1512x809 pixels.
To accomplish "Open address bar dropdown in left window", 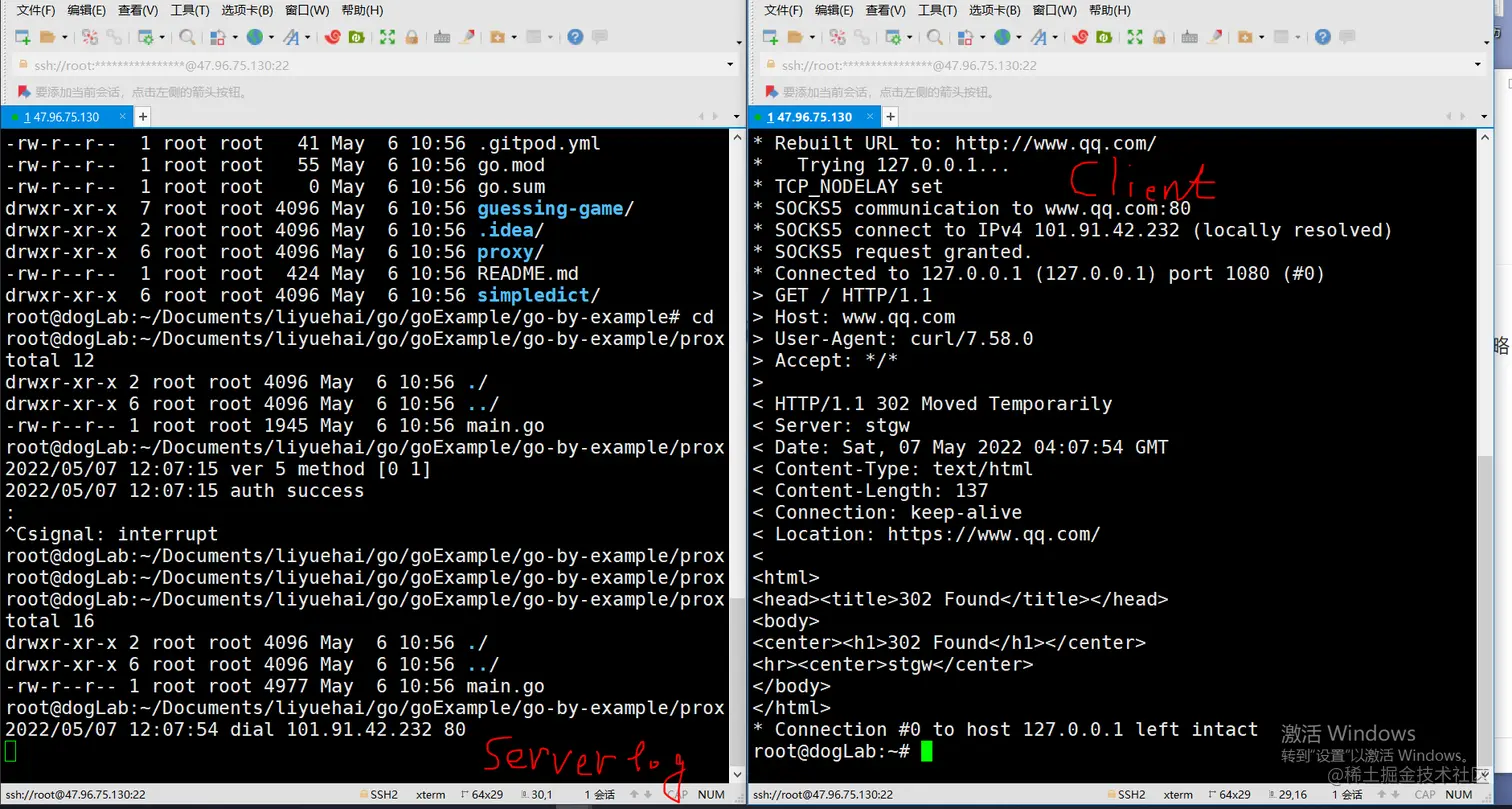I will pos(730,65).
